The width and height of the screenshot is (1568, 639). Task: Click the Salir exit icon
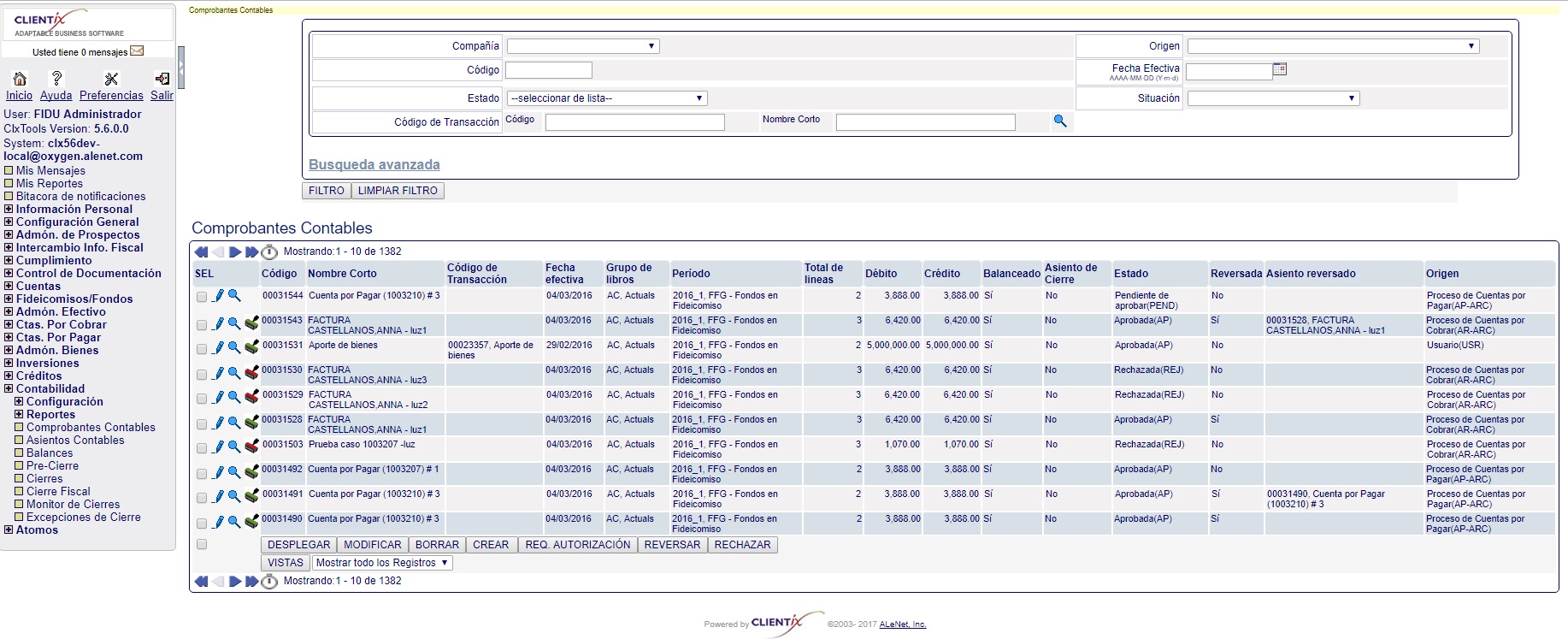(162, 79)
